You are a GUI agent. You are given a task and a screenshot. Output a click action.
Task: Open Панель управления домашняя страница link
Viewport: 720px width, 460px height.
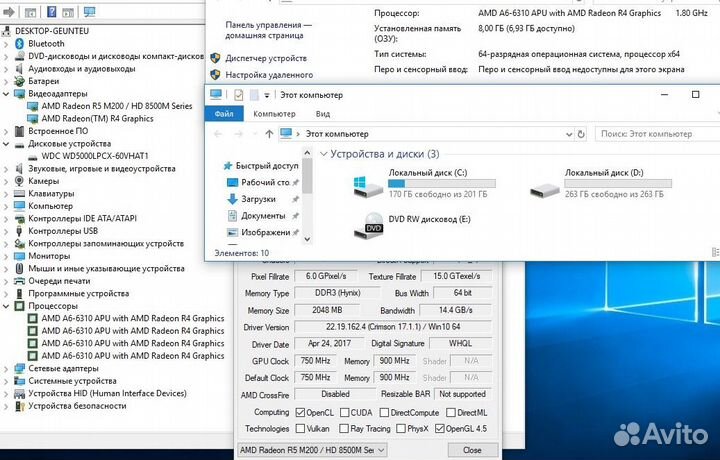[x=268, y=30]
